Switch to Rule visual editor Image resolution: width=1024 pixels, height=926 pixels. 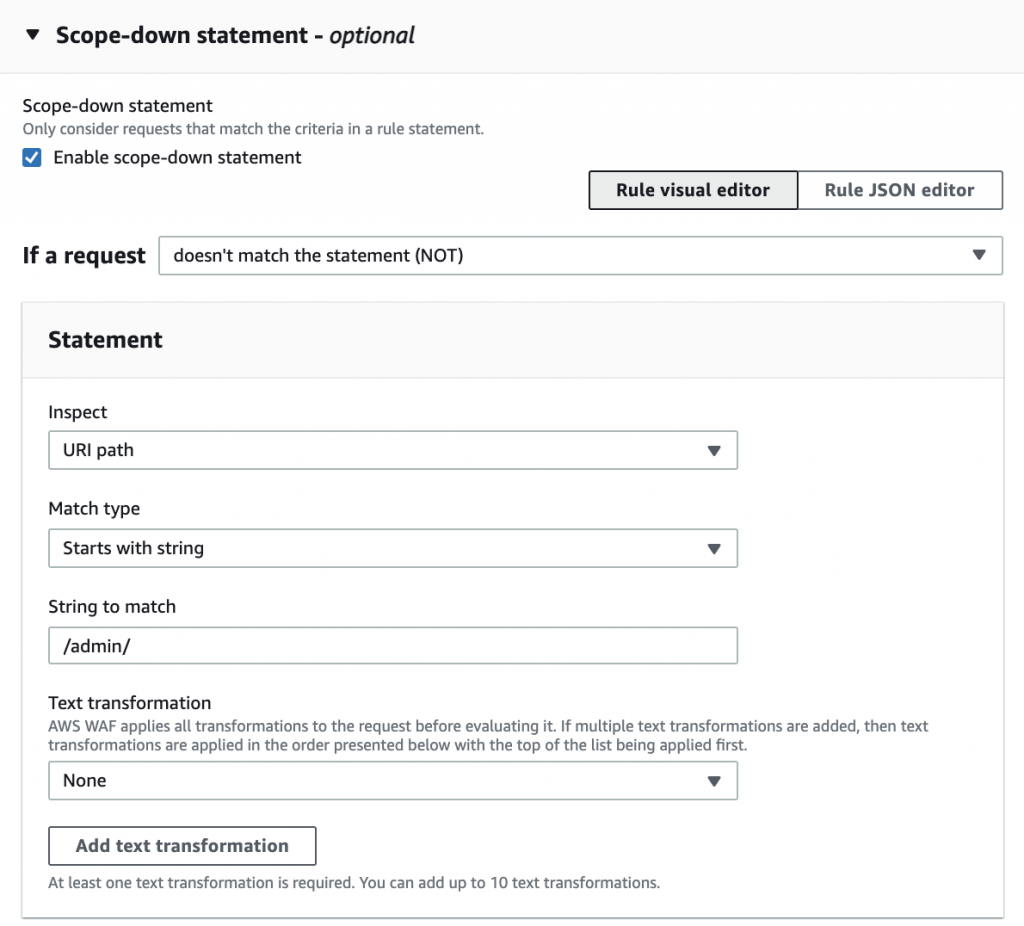(693, 190)
